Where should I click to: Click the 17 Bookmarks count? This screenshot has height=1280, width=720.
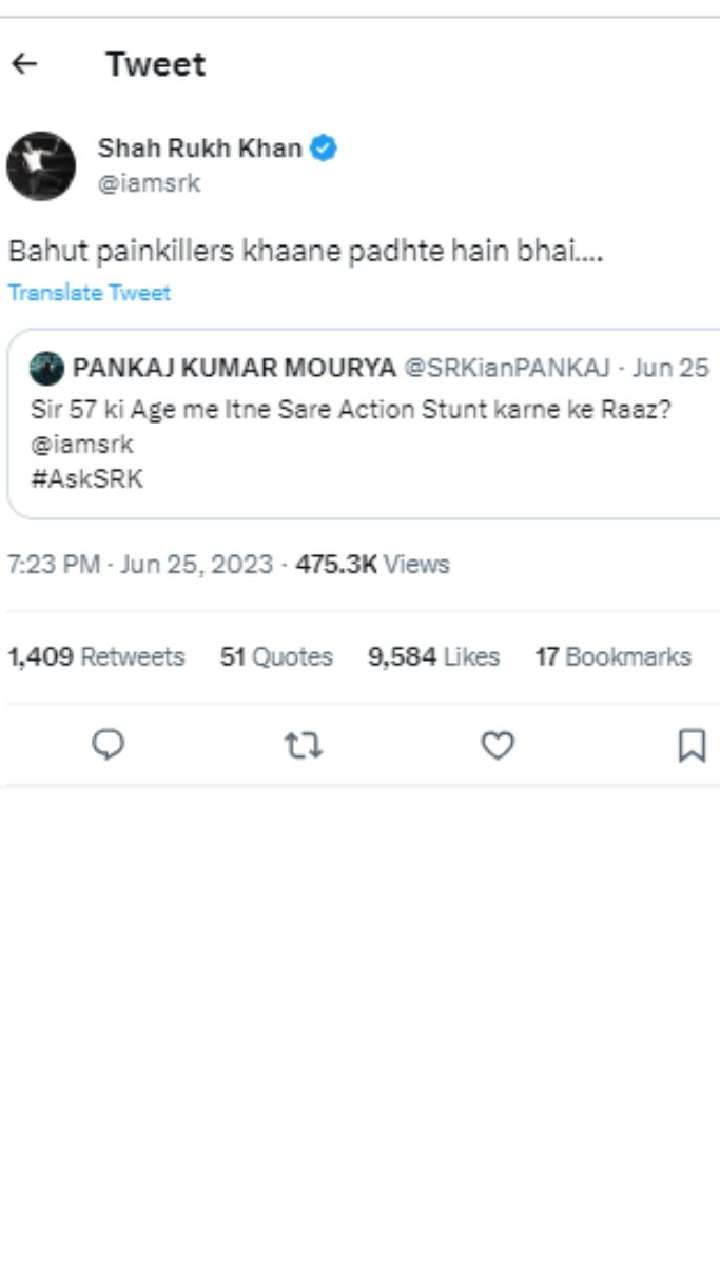613,657
